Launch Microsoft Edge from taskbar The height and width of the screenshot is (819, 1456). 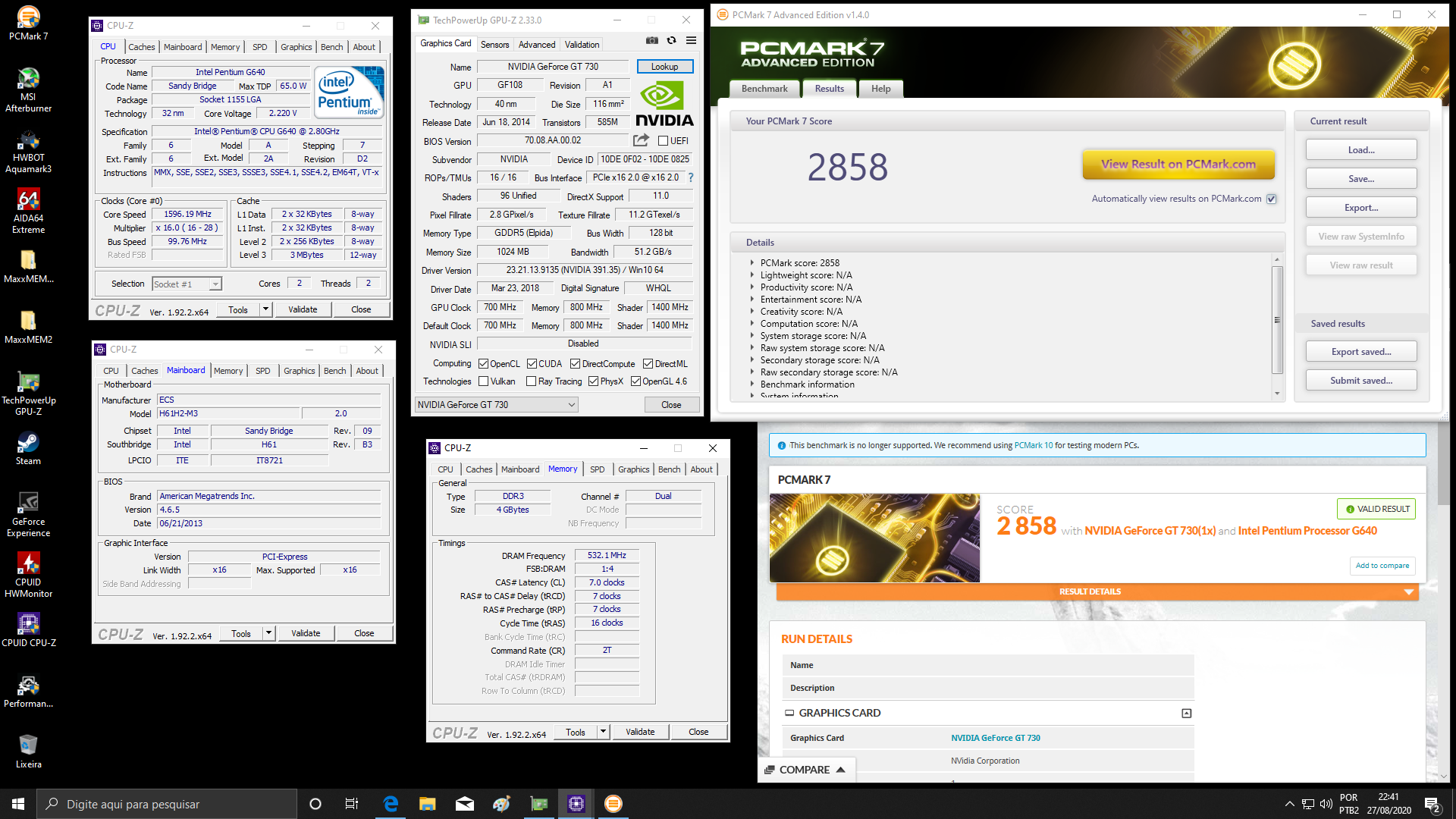pyautogui.click(x=391, y=804)
